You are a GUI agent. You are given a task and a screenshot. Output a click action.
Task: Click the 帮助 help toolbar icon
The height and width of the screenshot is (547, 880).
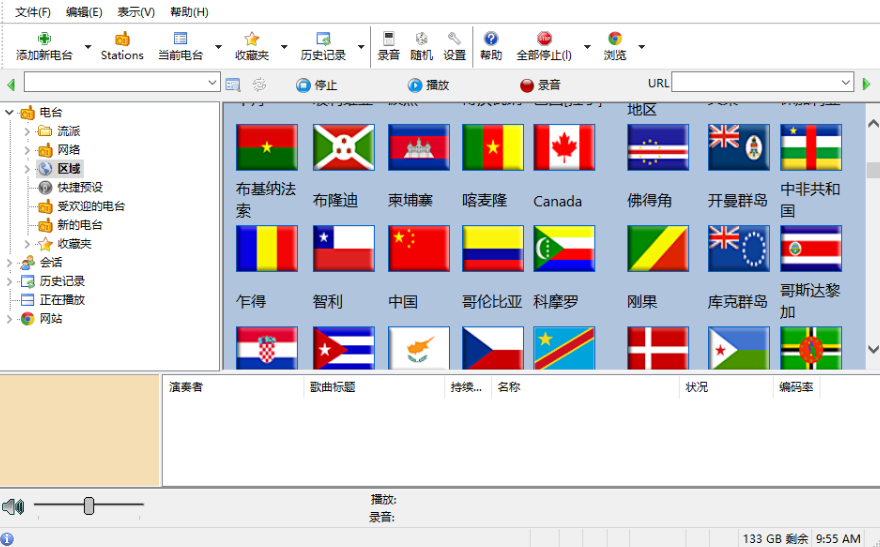point(491,39)
